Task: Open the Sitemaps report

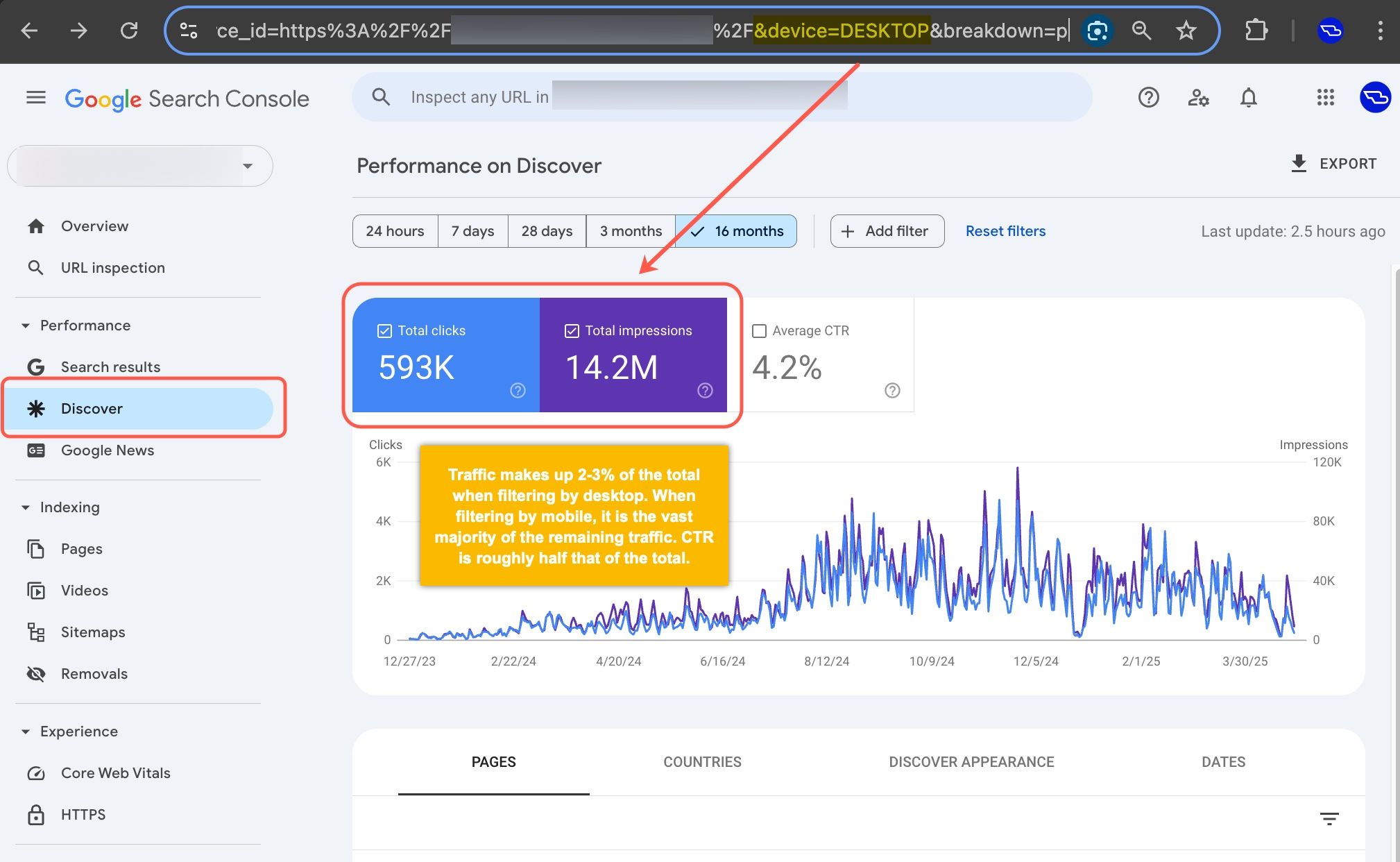Action: pyautogui.click(x=93, y=632)
